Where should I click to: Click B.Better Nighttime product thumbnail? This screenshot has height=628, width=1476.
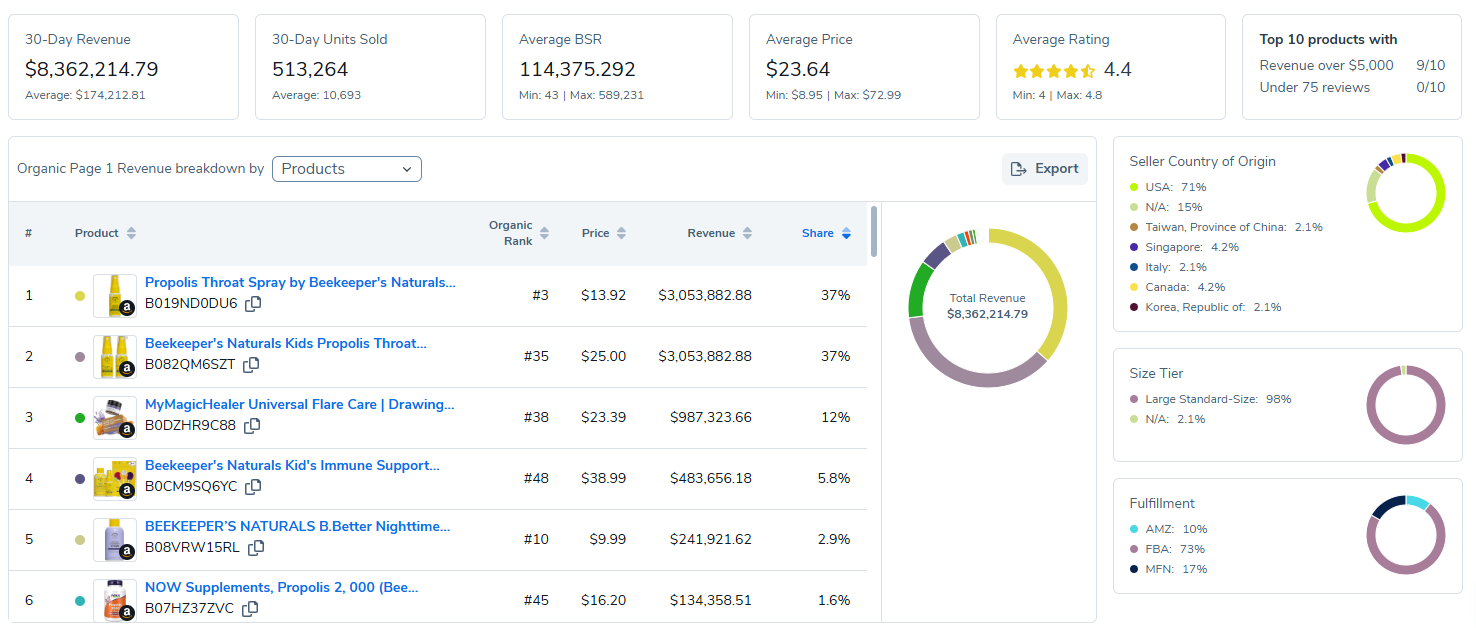point(115,540)
